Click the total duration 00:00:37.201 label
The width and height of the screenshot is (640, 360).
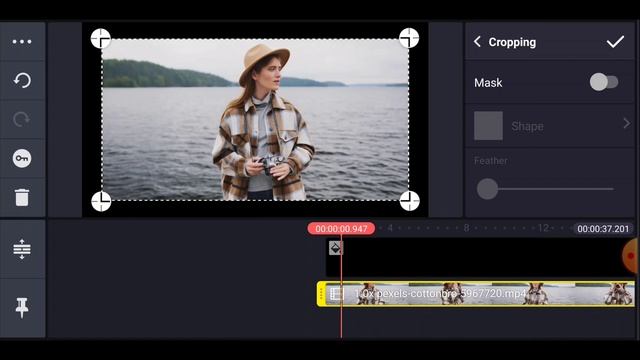[603, 229]
